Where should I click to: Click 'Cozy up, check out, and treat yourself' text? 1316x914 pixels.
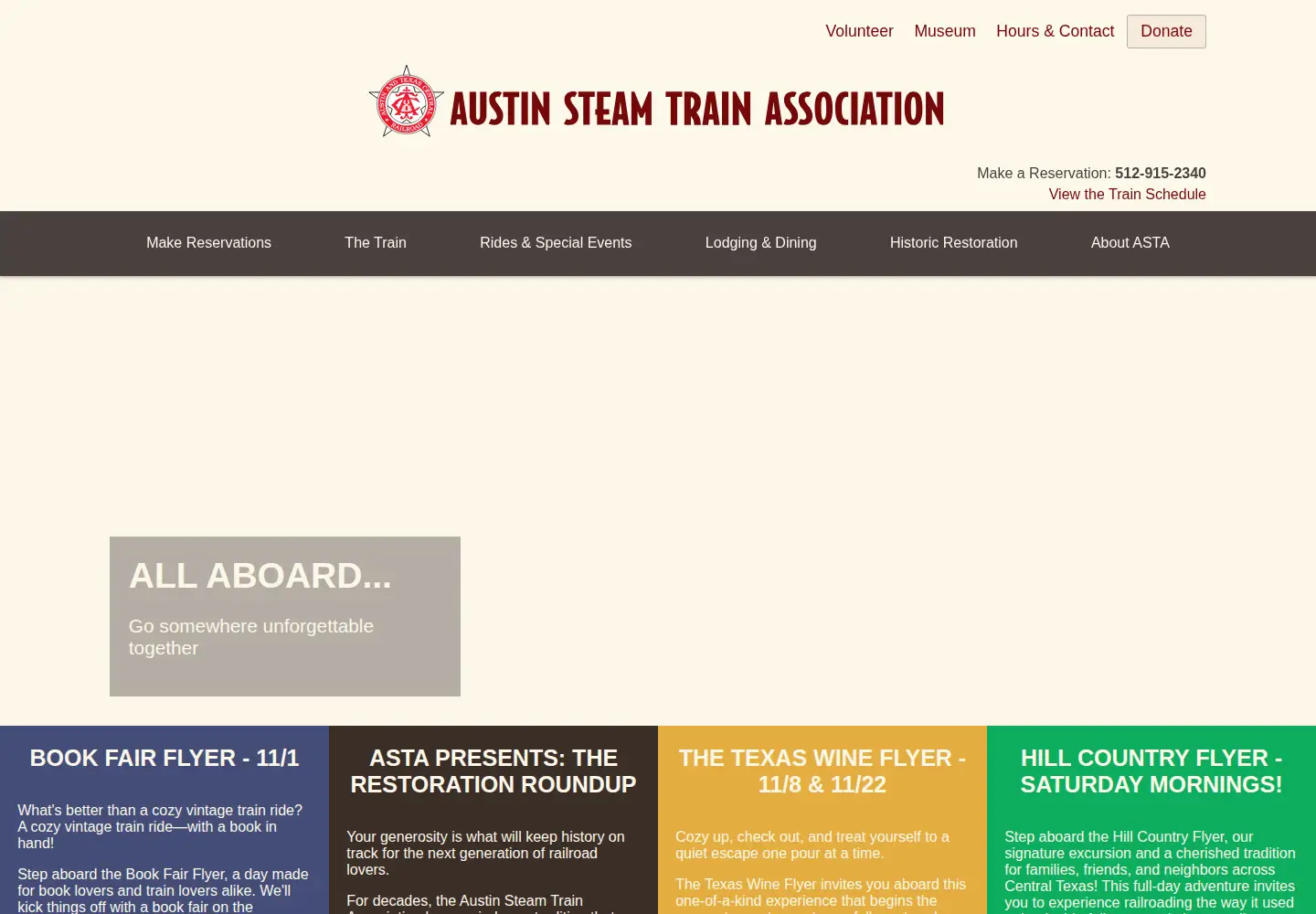(812, 845)
